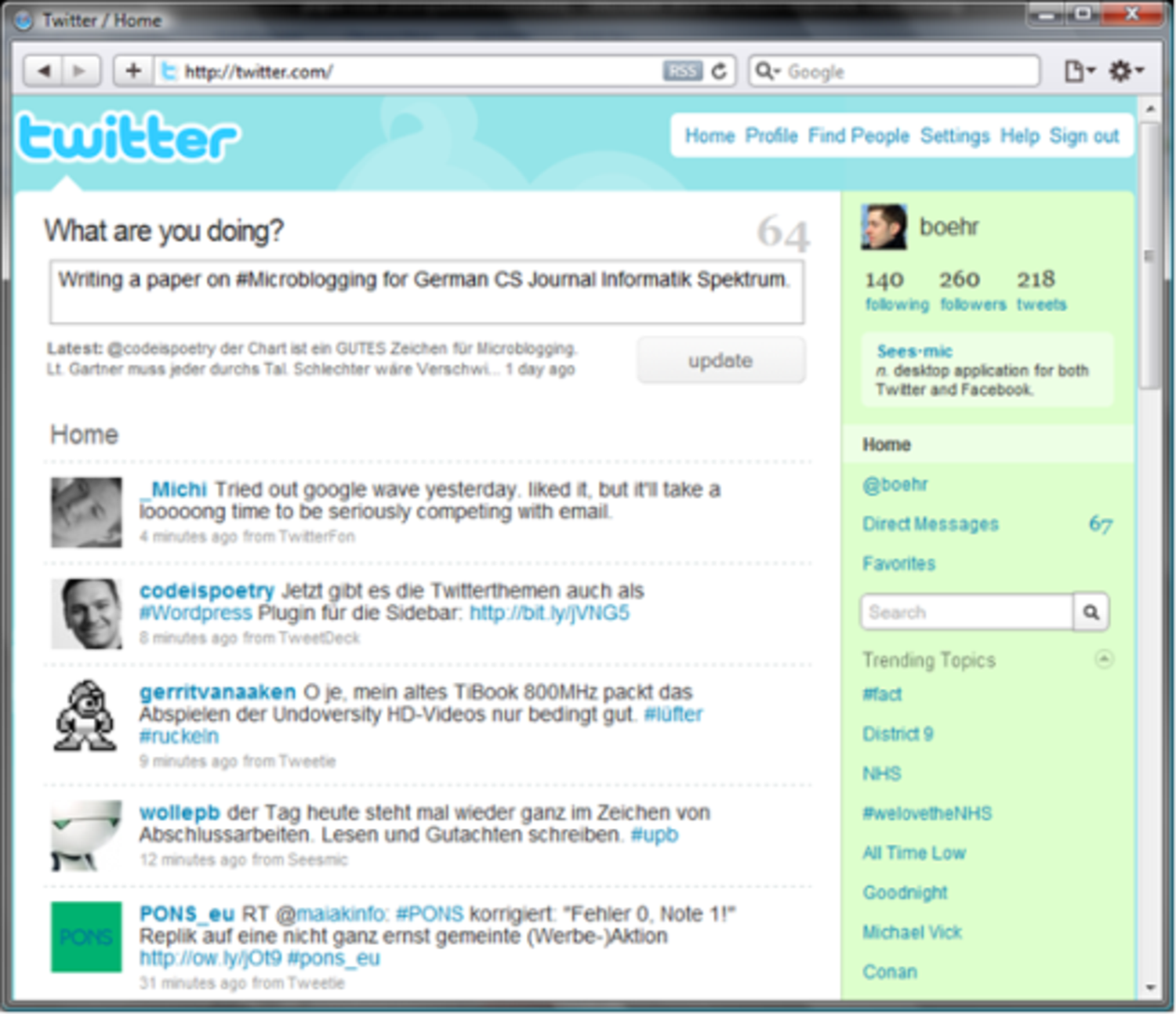1176x1014 pixels.
Task: Click the update button
Action: pos(720,360)
